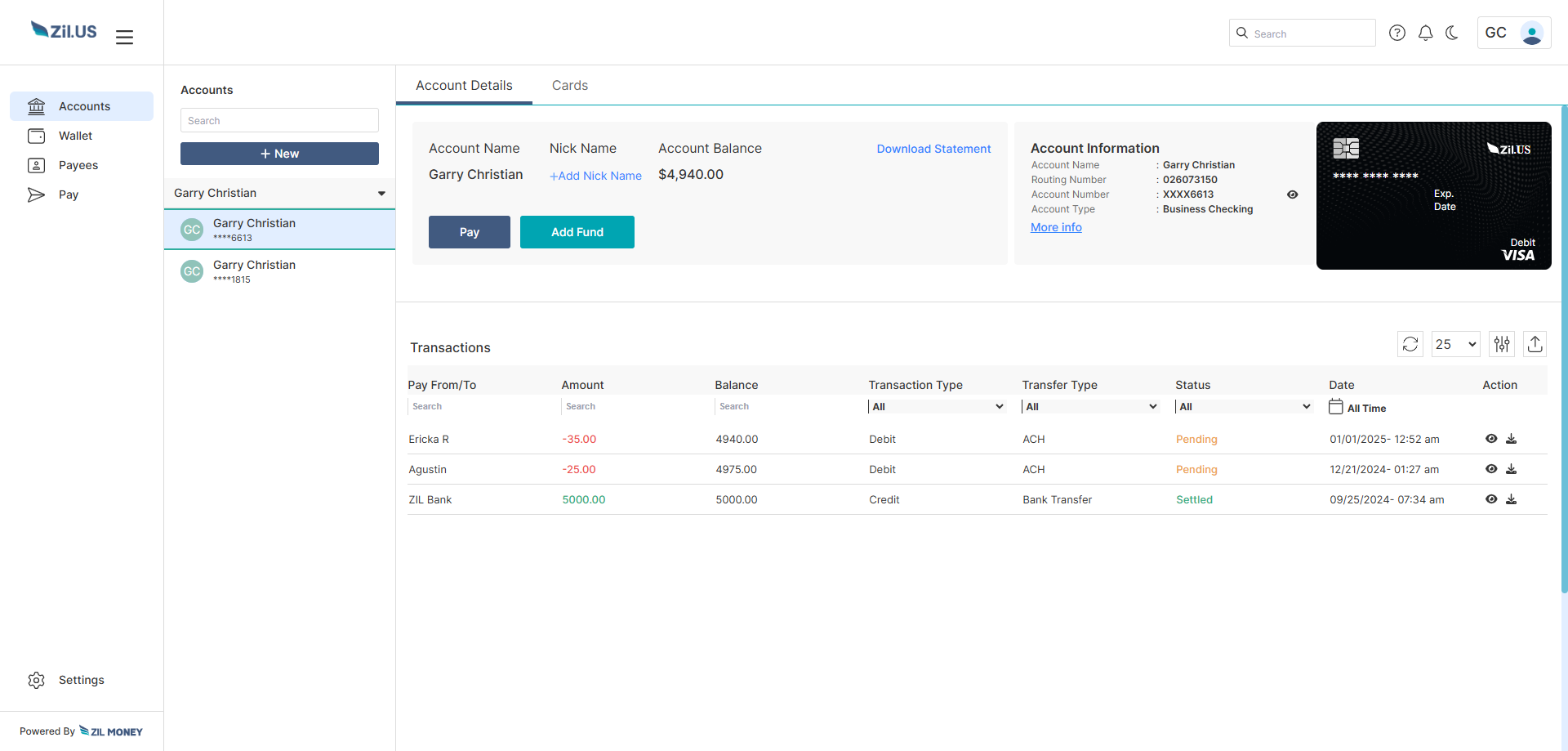Click the hamburger menu icon

124,37
